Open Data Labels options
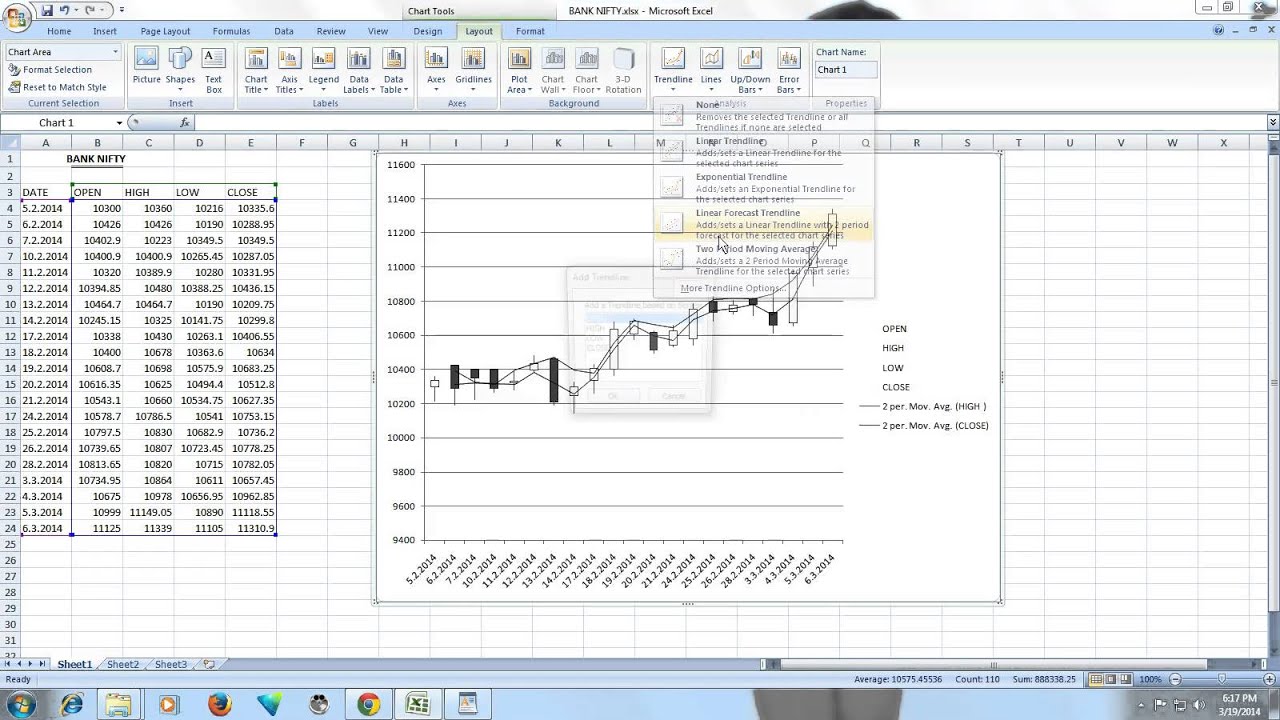The image size is (1280, 720). coord(359,70)
